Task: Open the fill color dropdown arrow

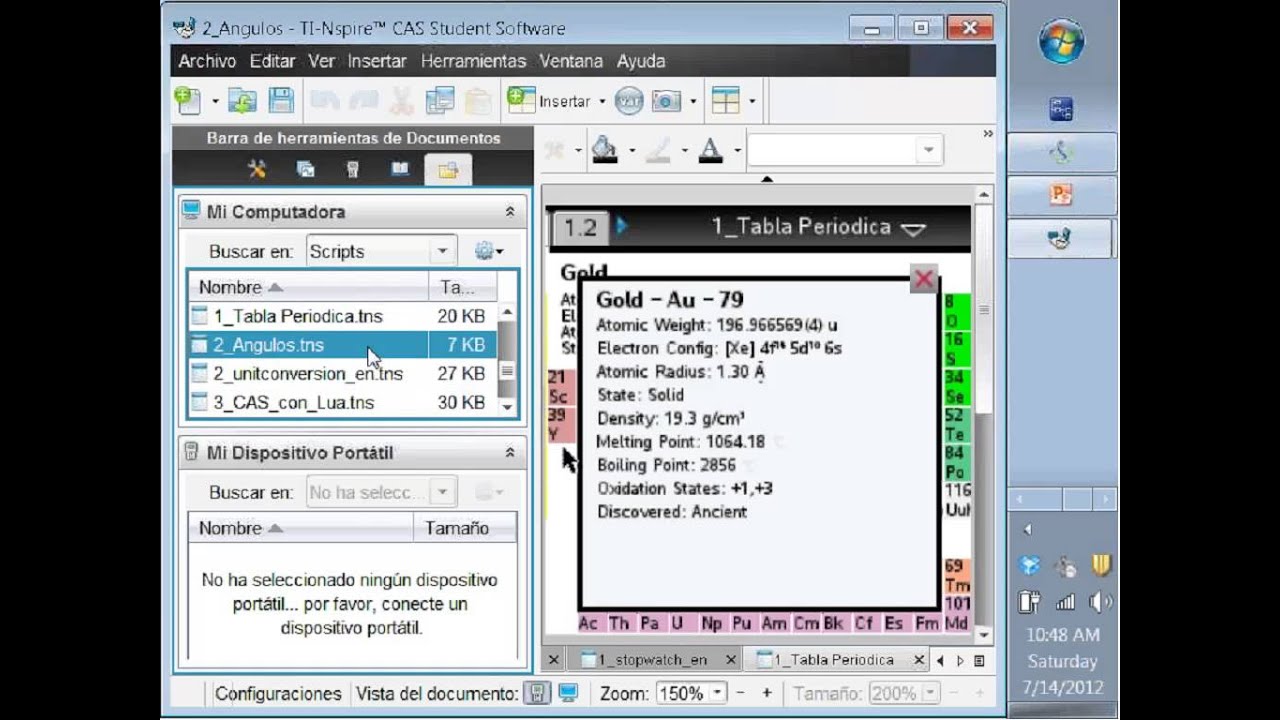Action: [631, 151]
